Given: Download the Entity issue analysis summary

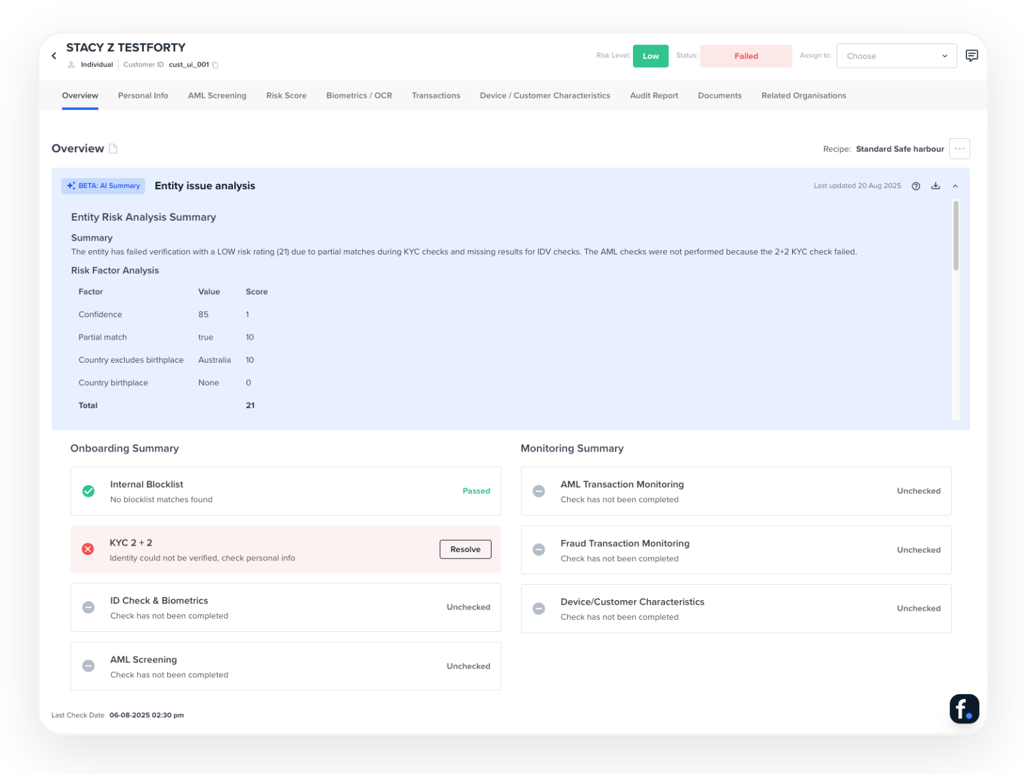Looking at the screenshot, I should (x=936, y=186).
